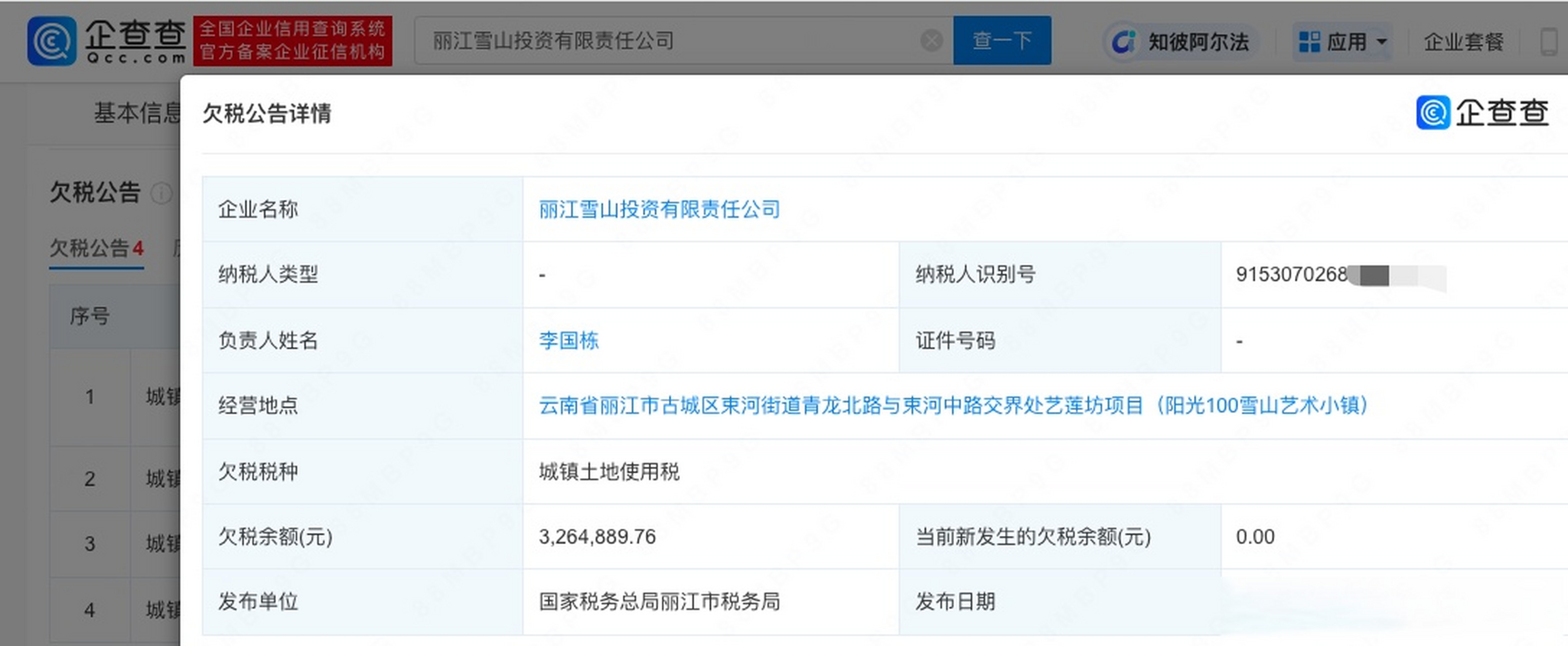Expand the 应用 dropdown menu
The height and width of the screenshot is (646, 1568).
click(x=1343, y=42)
